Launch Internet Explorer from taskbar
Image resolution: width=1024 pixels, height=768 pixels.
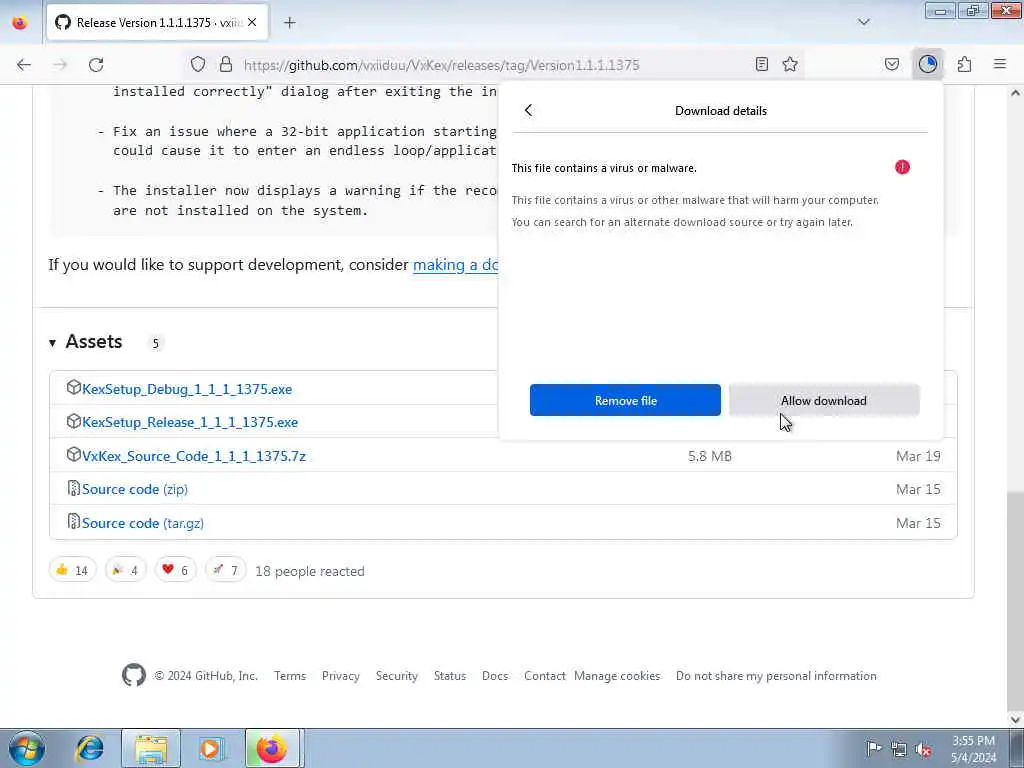[x=89, y=748]
